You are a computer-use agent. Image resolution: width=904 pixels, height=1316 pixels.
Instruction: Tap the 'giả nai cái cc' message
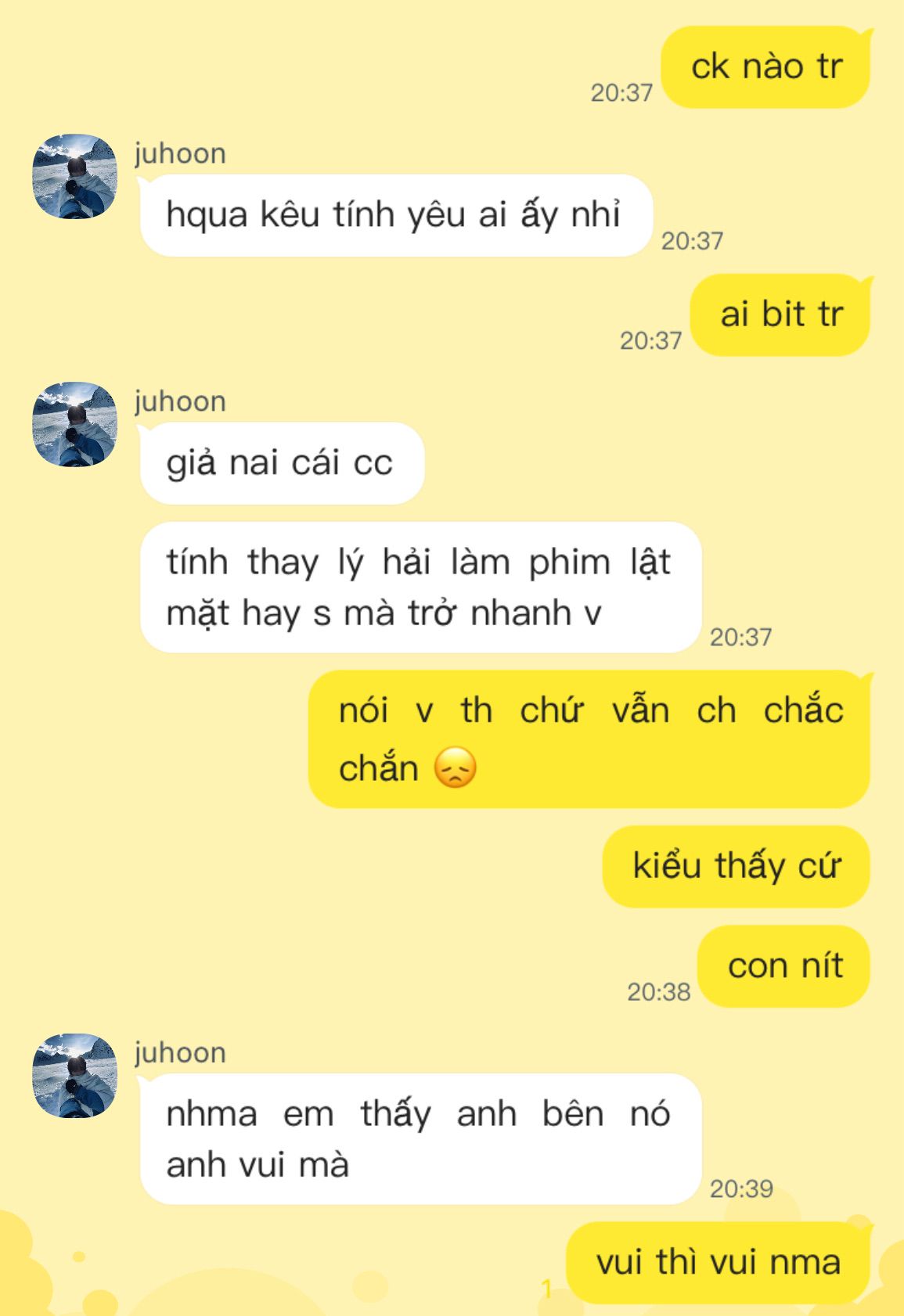(282, 463)
